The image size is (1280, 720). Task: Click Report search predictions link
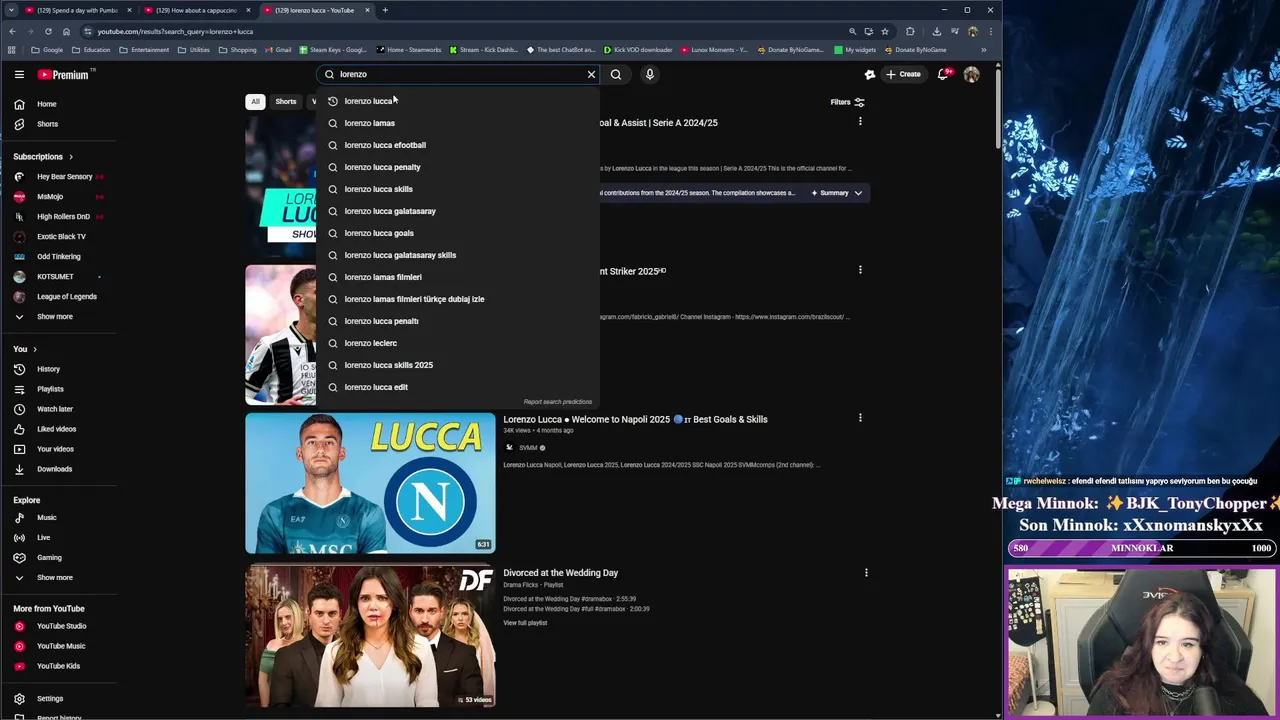point(558,402)
